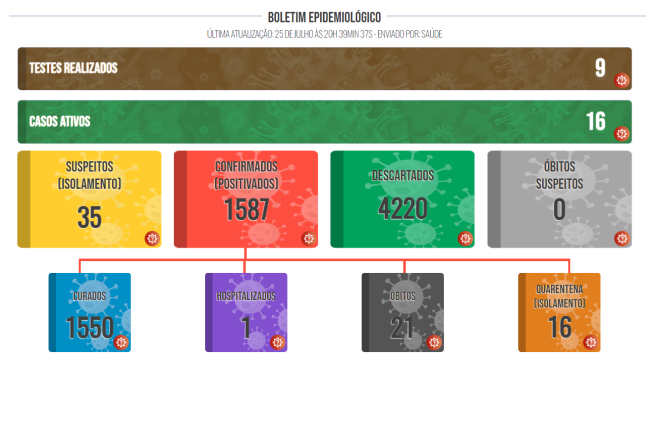Click the red icon in Testes Realizados bar
Viewport: 651px width, 447px height.
[621, 80]
